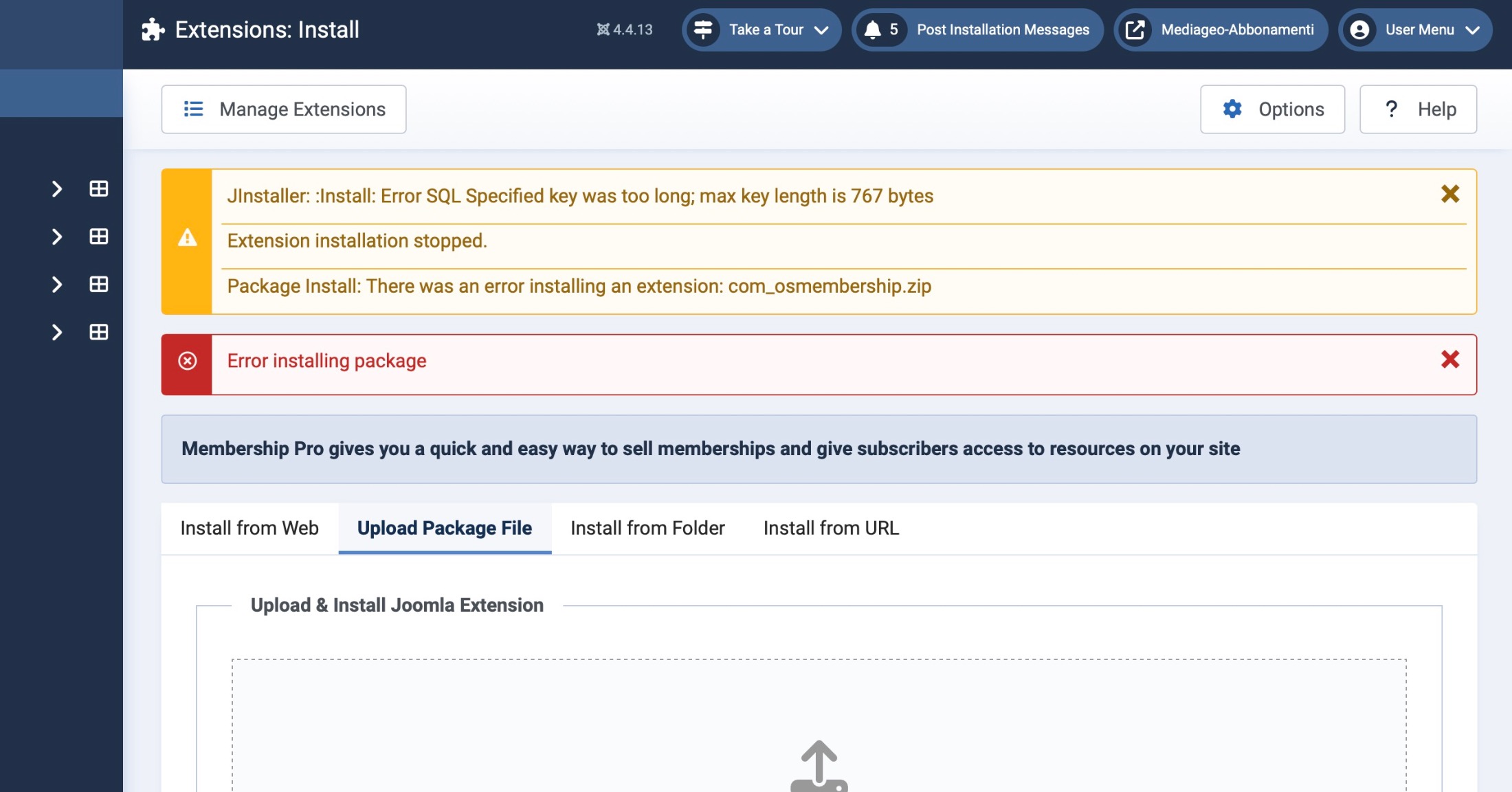Expand the fourth sidebar menu chevron

coord(57,332)
